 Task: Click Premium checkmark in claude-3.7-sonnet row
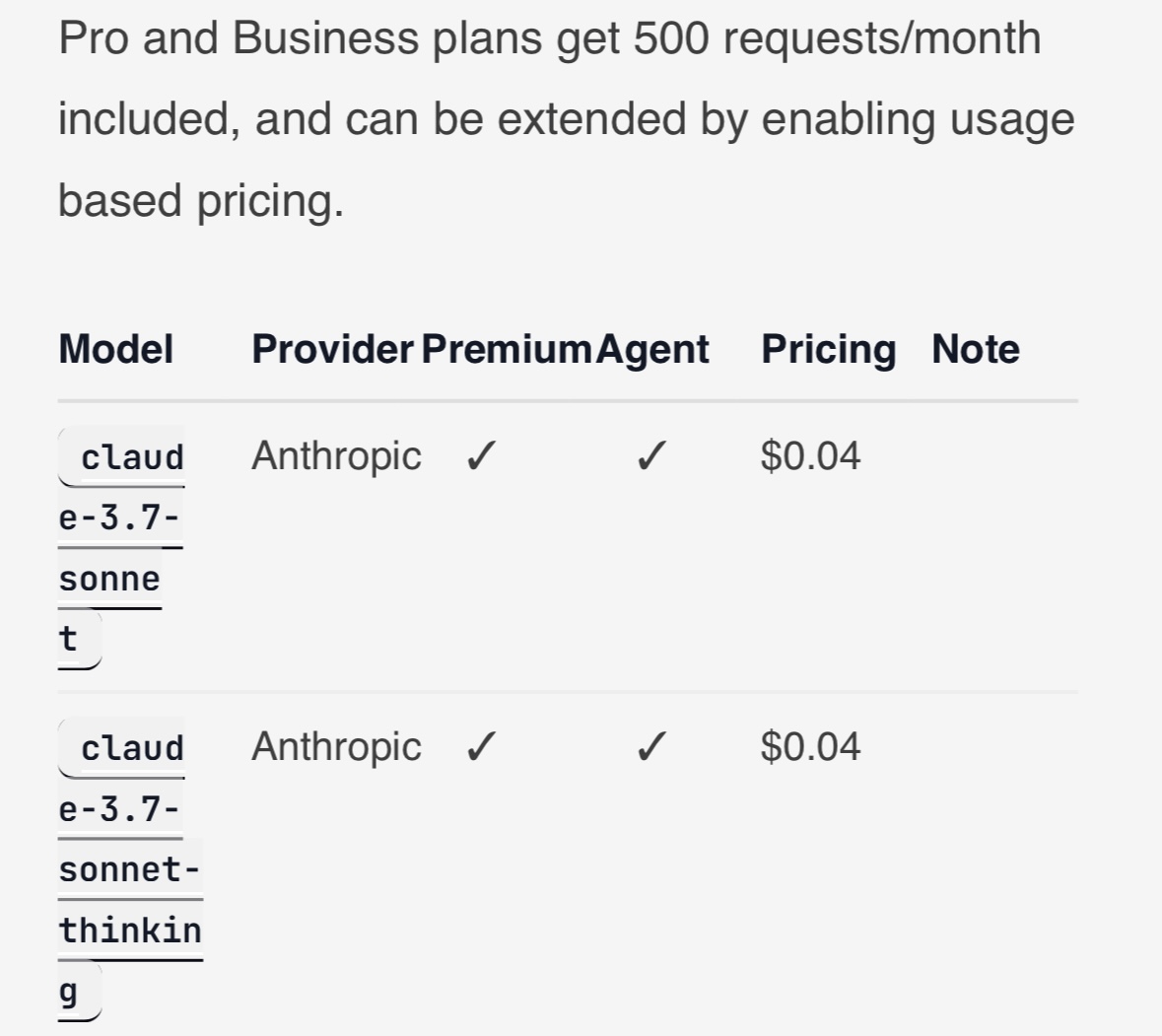click(481, 455)
